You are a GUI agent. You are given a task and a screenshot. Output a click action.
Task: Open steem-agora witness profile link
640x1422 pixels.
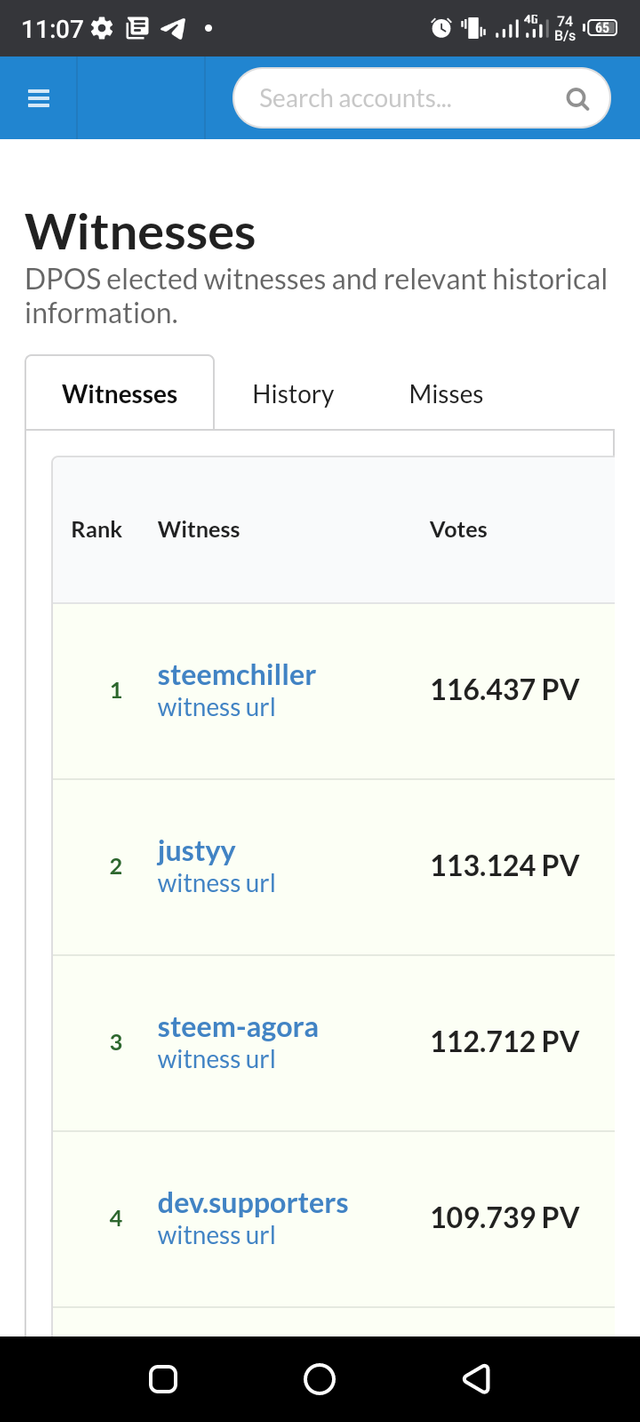238,1027
